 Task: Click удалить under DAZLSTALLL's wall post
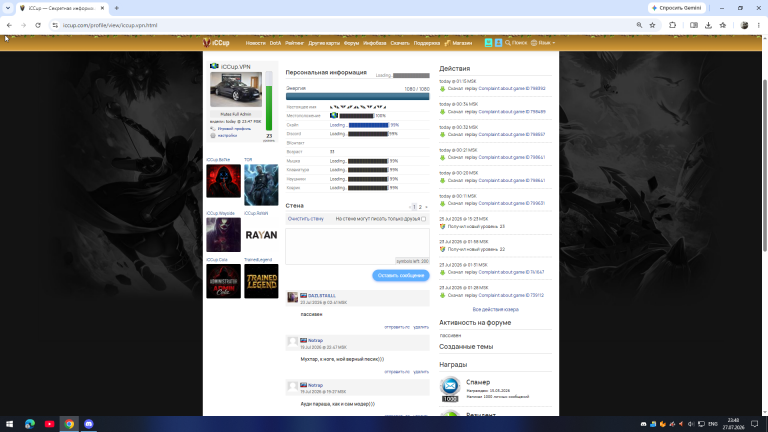[x=421, y=327]
